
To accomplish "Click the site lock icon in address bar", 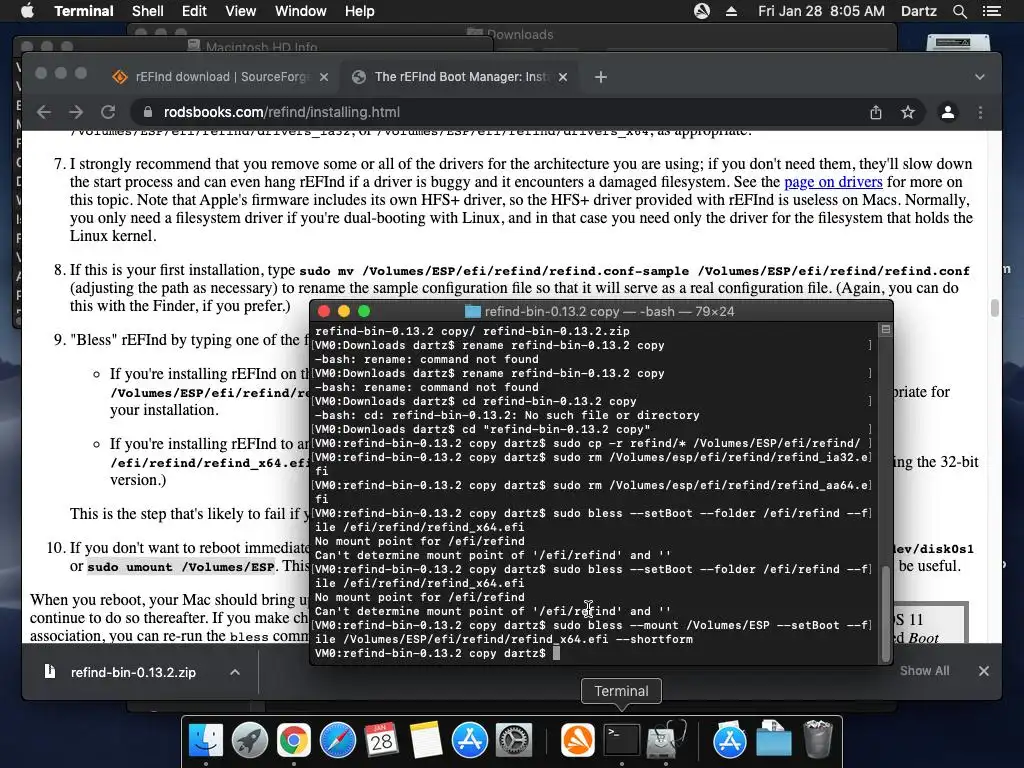I will pyautogui.click(x=148, y=112).
